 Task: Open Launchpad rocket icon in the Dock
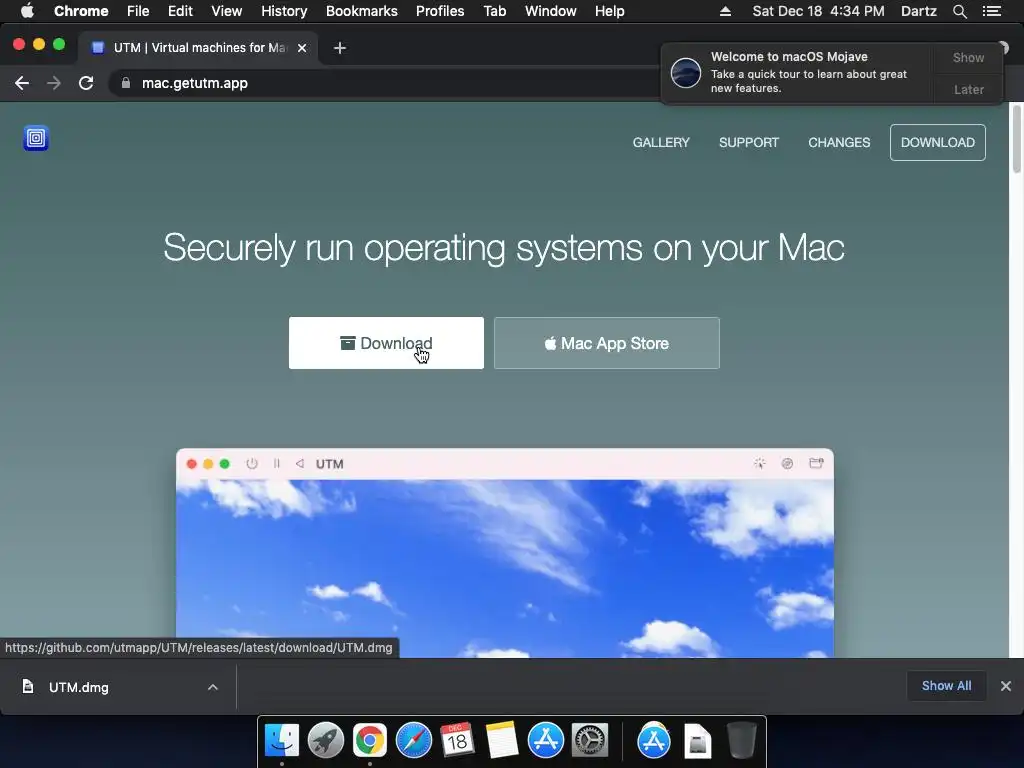pyautogui.click(x=326, y=740)
